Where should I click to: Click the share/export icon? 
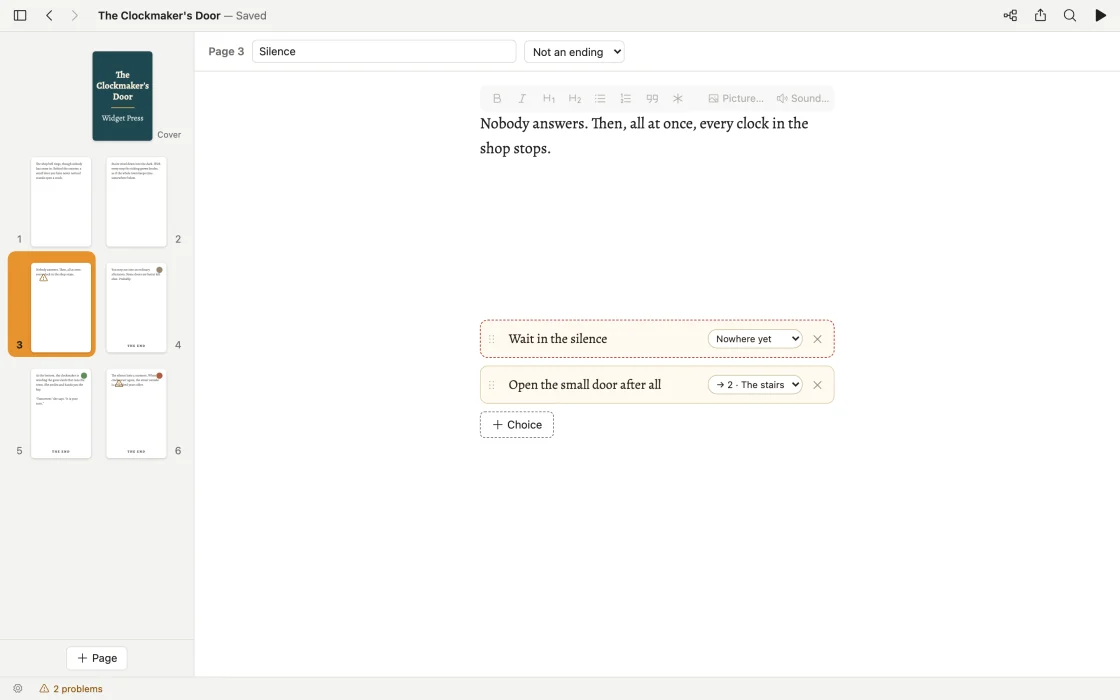[x=1040, y=15]
